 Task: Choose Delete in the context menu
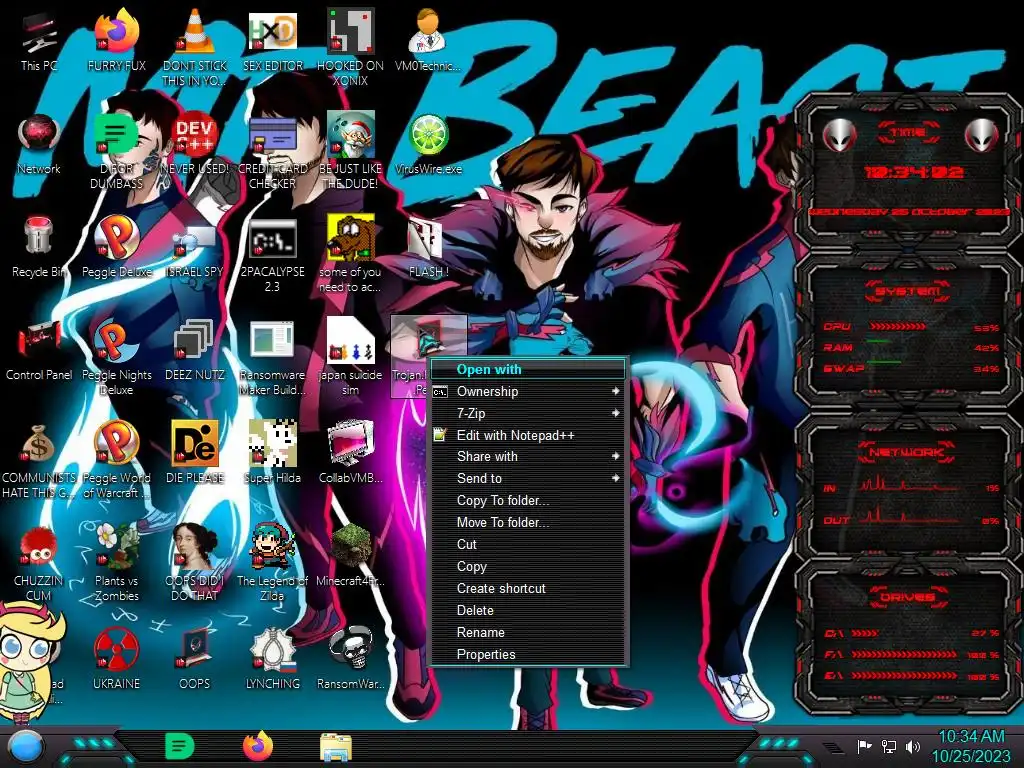click(x=528, y=611)
